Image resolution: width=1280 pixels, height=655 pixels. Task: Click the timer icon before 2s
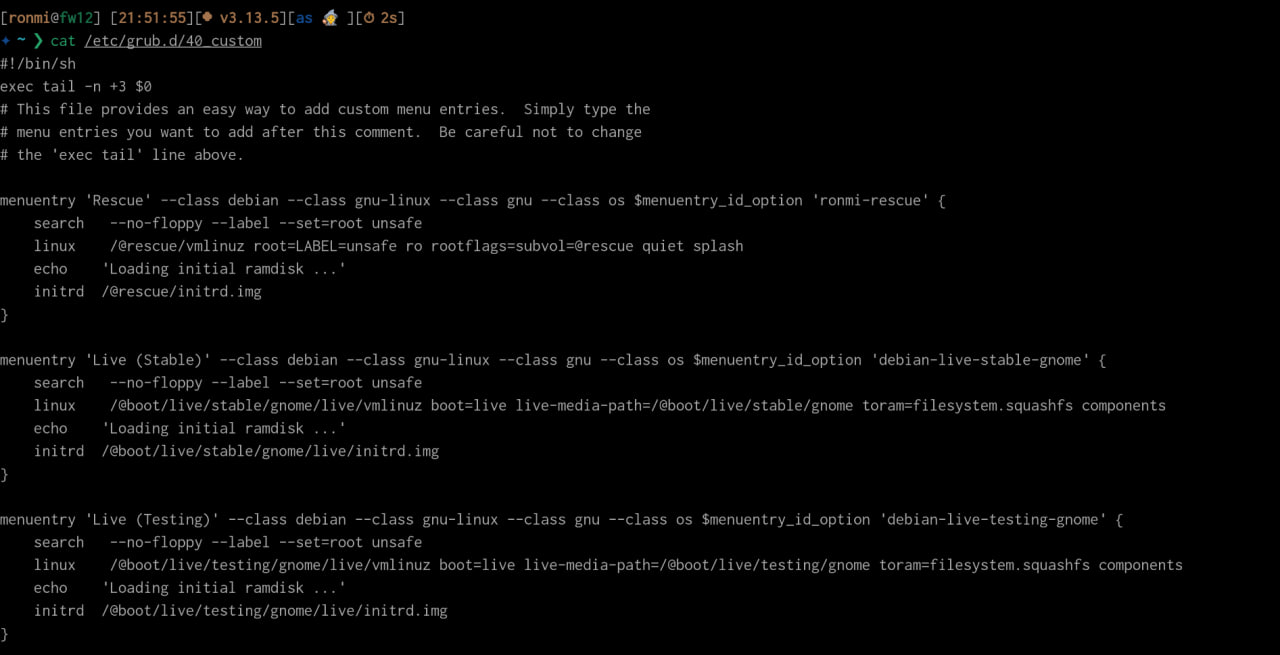point(368,18)
